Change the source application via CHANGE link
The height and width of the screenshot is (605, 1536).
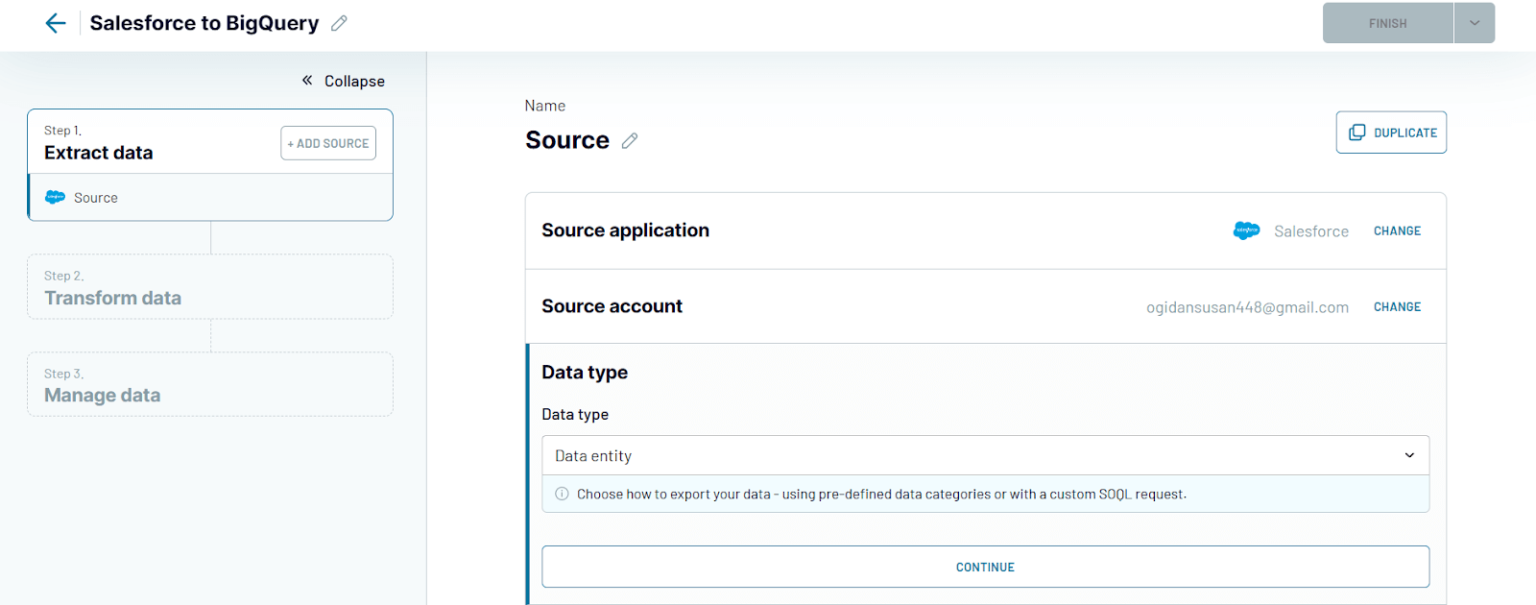click(x=1396, y=230)
